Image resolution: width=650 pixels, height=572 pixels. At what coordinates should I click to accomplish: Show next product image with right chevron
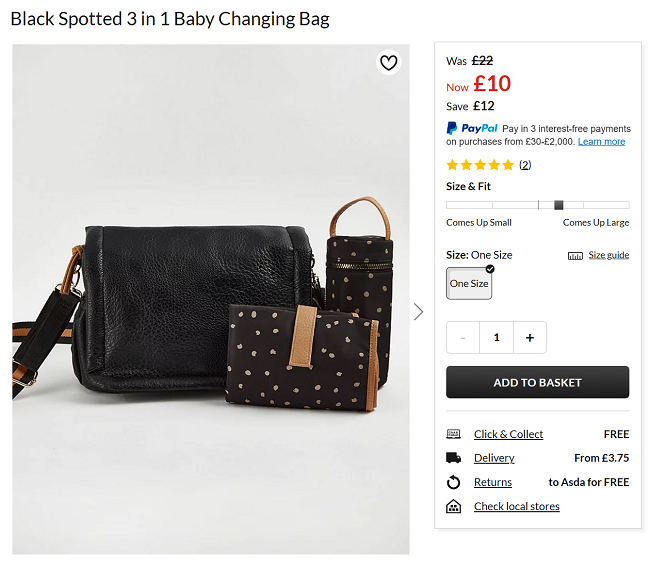pos(419,312)
